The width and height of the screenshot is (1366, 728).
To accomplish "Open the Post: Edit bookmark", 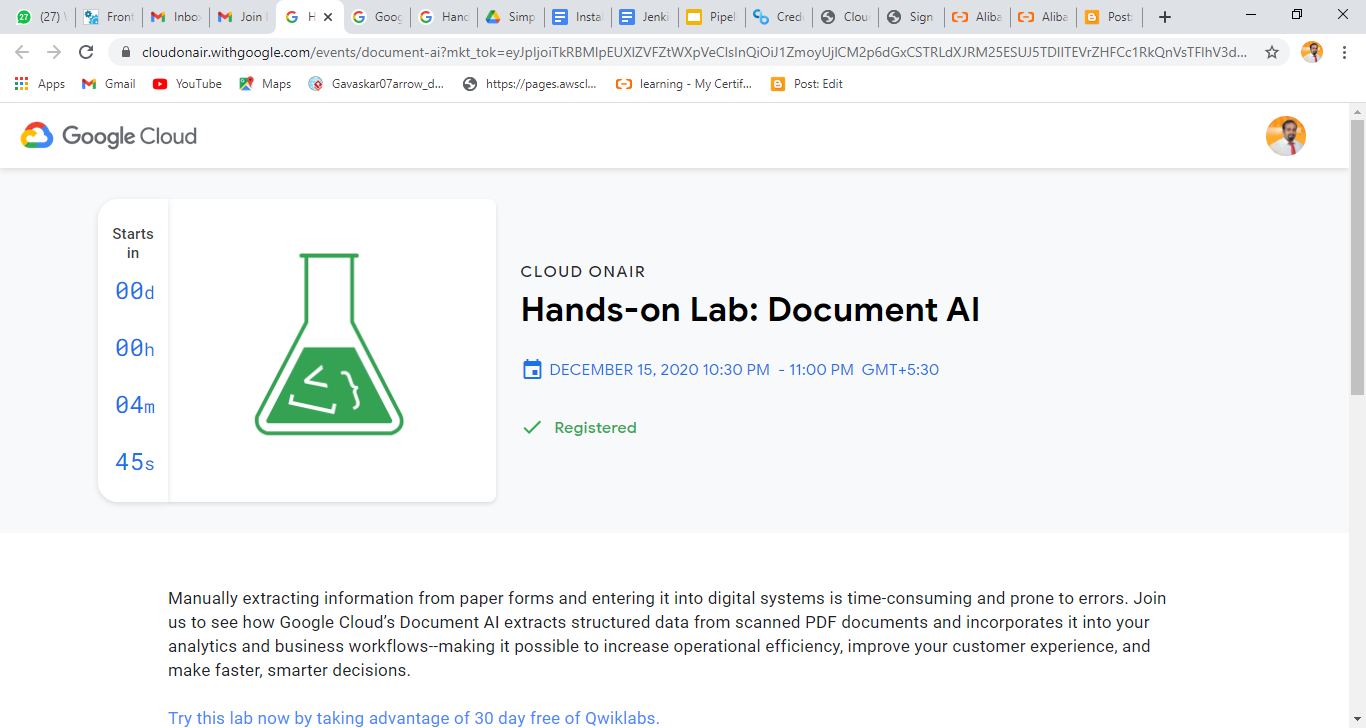I will click(x=807, y=84).
